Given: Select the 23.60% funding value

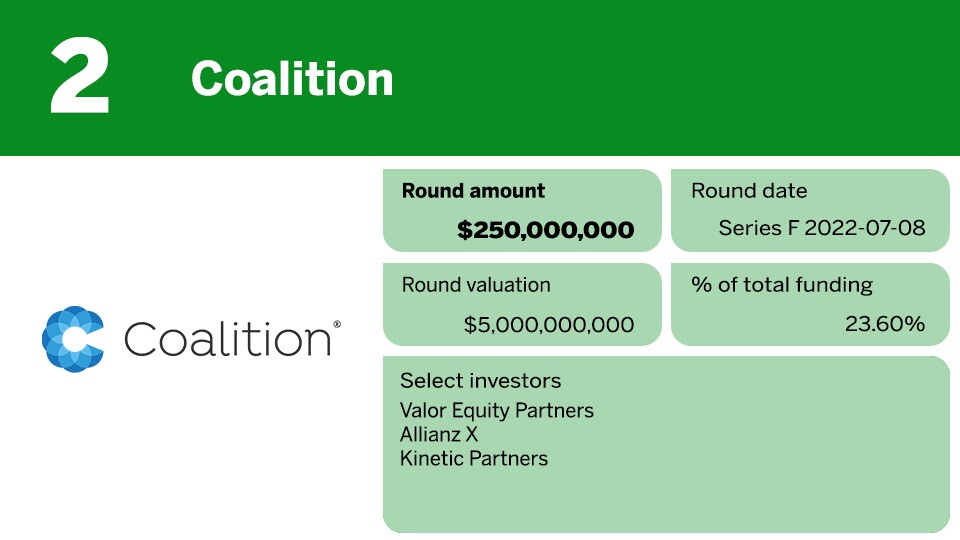Looking at the screenshot, I should pyautogui.click(x=884, y=324).
